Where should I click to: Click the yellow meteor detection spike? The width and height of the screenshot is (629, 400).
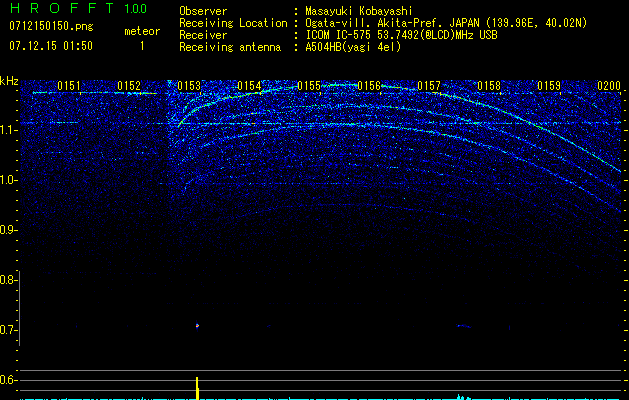point(197,388)
